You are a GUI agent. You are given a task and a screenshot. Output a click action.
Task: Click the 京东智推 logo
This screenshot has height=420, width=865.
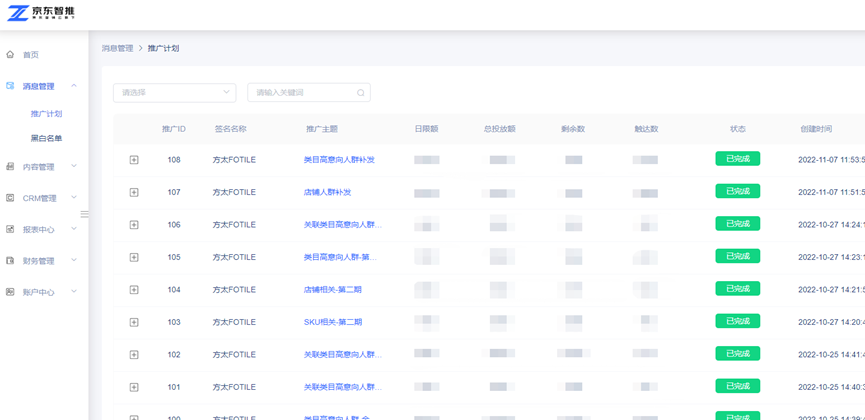pos(41,13)
